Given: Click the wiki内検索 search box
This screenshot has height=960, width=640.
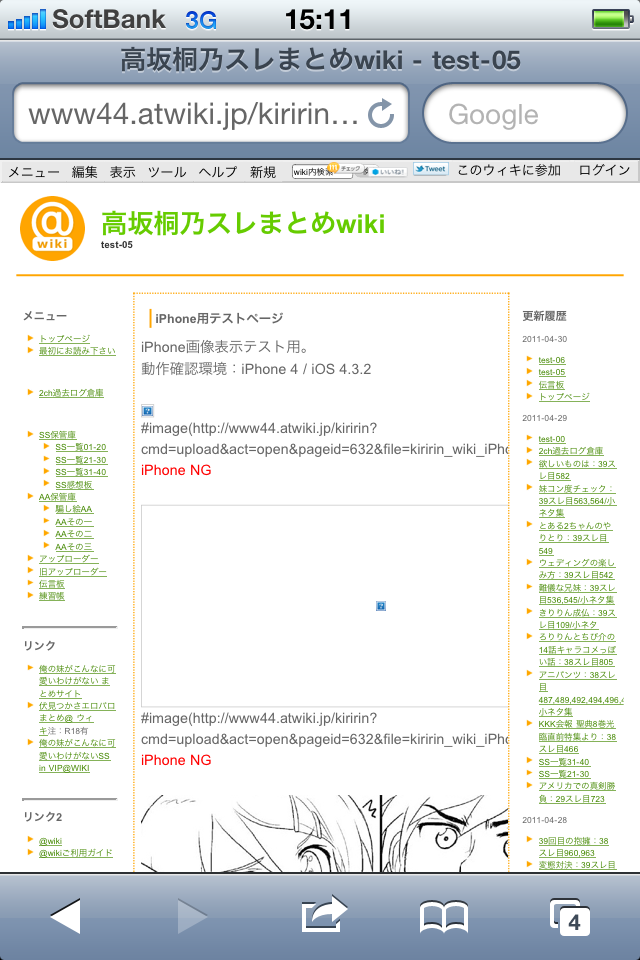Looking at the screenshot, I should click(x=323, y=171).
